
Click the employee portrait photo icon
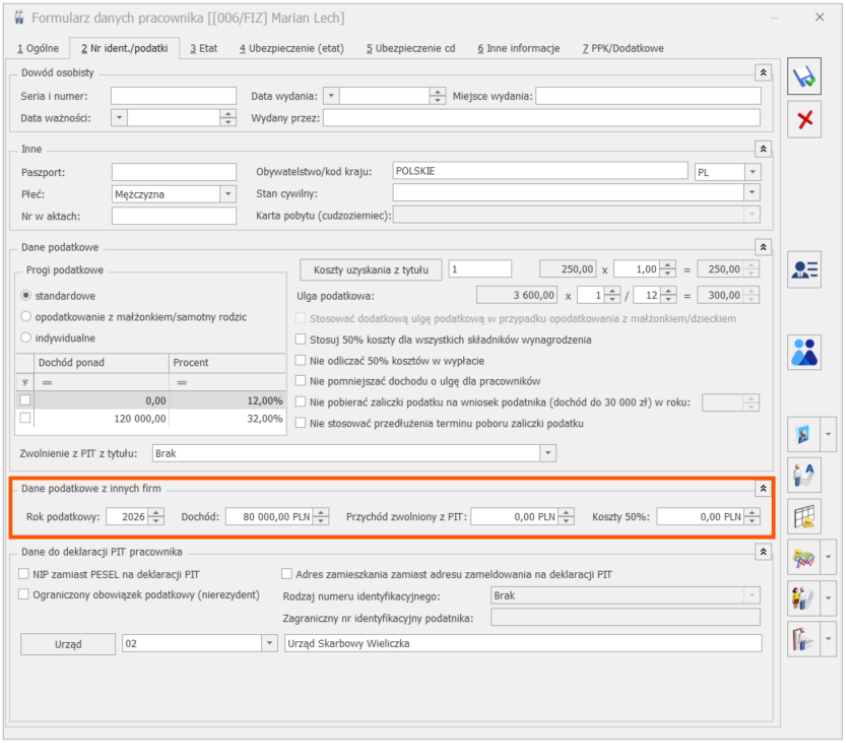[x=803, y=434]
